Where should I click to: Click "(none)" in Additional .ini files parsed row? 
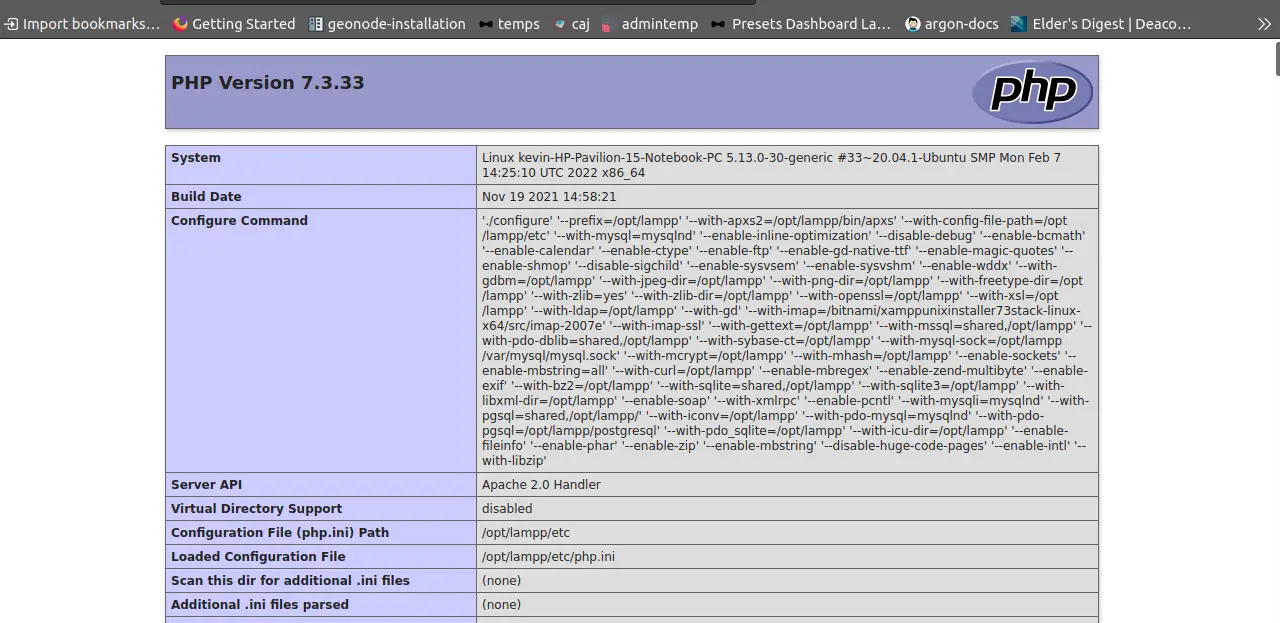pyautogui.click(x=501, y=605)
